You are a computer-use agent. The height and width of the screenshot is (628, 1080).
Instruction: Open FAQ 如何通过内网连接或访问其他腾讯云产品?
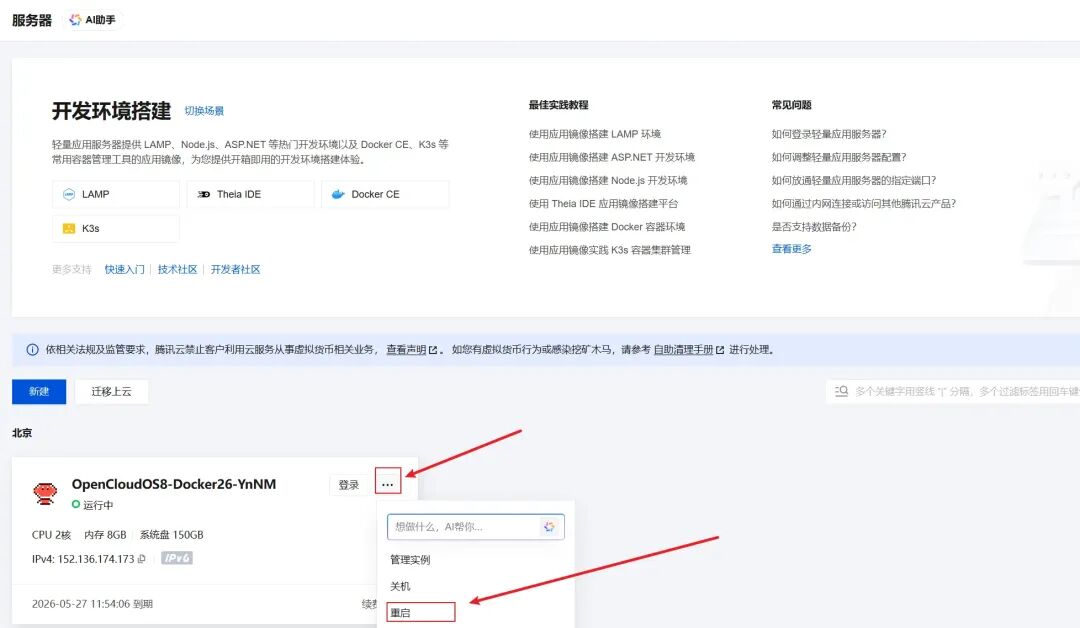[864, 204]
